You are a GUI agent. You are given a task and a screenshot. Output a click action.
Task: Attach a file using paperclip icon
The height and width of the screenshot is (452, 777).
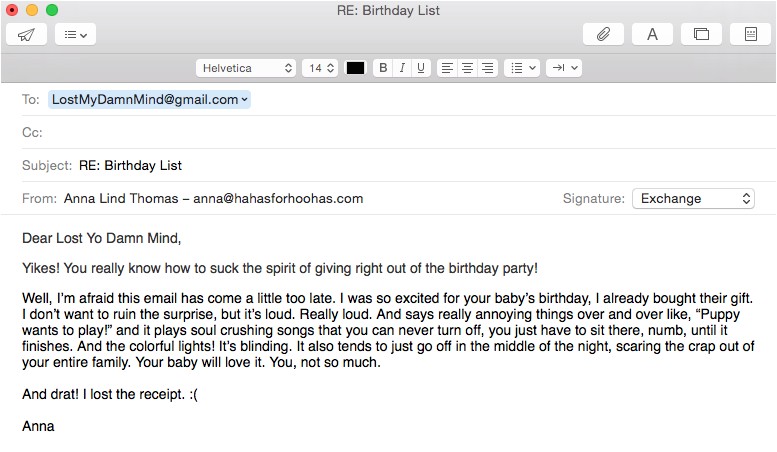[x=603, y=34]
